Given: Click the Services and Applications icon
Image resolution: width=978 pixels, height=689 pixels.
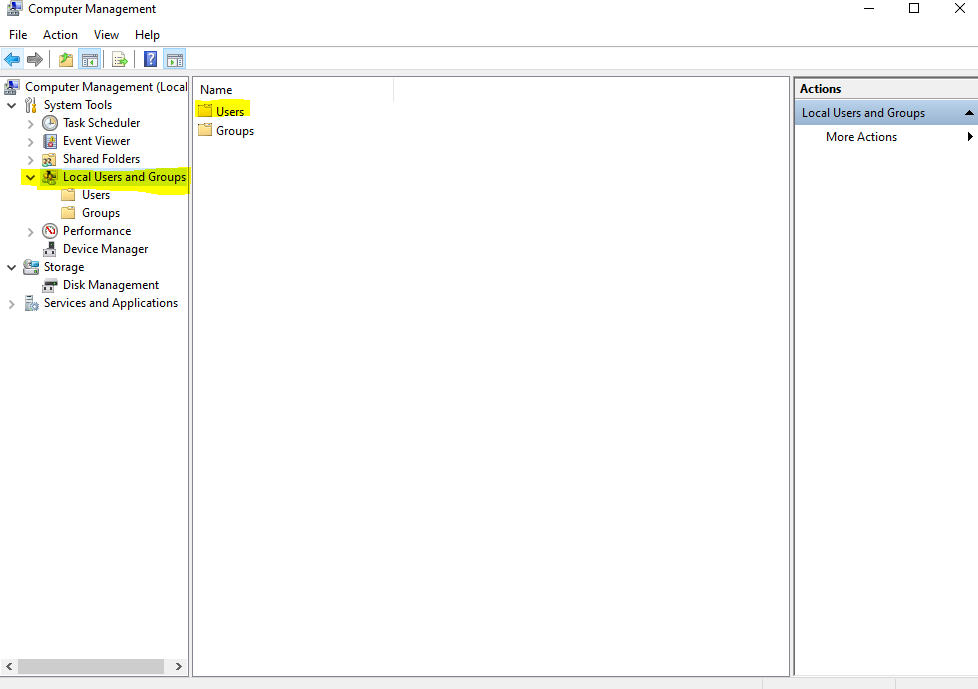Looking at the screenshot, I should pyautogui.click(x=31, y=303).
